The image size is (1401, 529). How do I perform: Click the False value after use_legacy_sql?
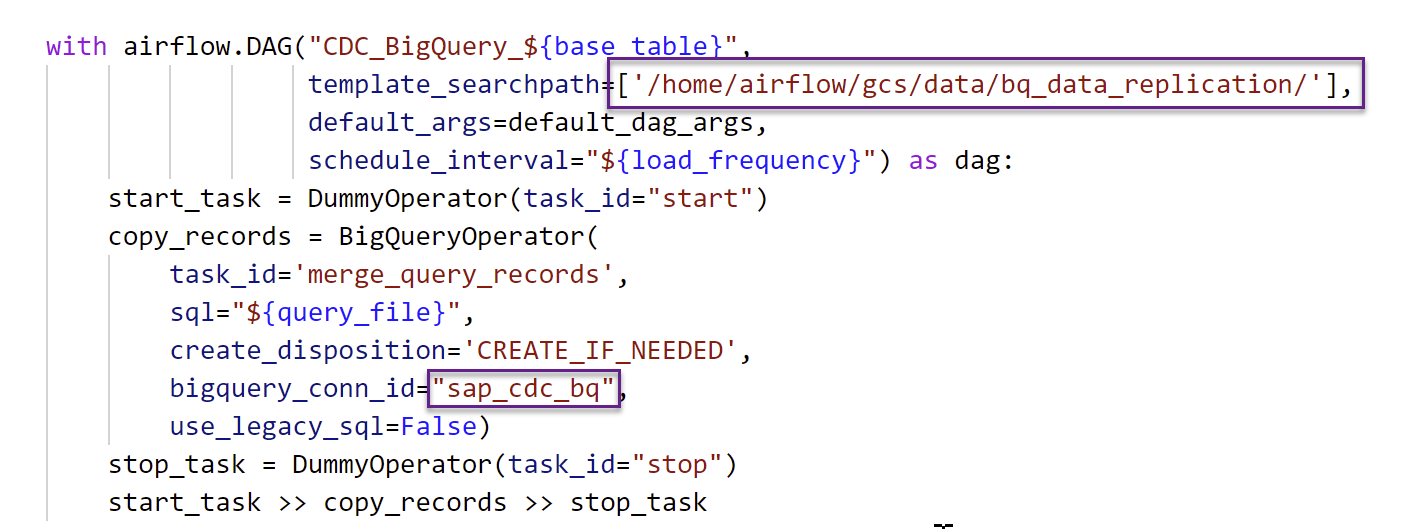point(438,427)
